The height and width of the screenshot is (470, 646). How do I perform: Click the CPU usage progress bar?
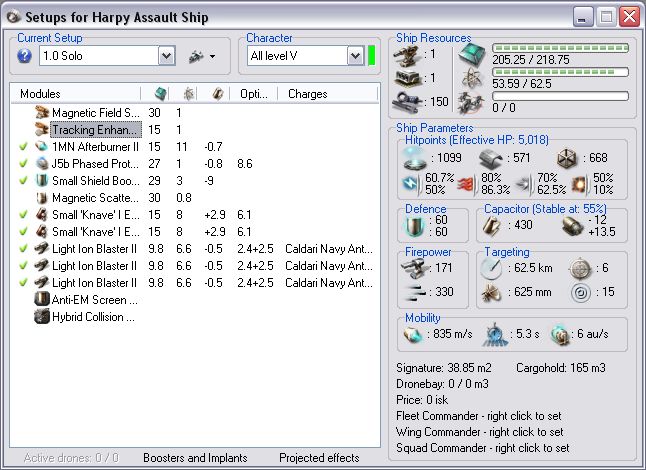560,48
